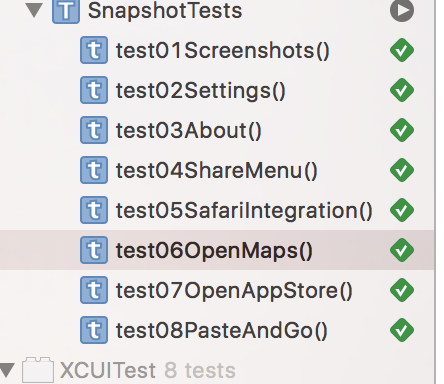Viewport: 444px width, 384px height.
Task: Click the green pass mark for test01Screenshots
Action: point(402,50)
